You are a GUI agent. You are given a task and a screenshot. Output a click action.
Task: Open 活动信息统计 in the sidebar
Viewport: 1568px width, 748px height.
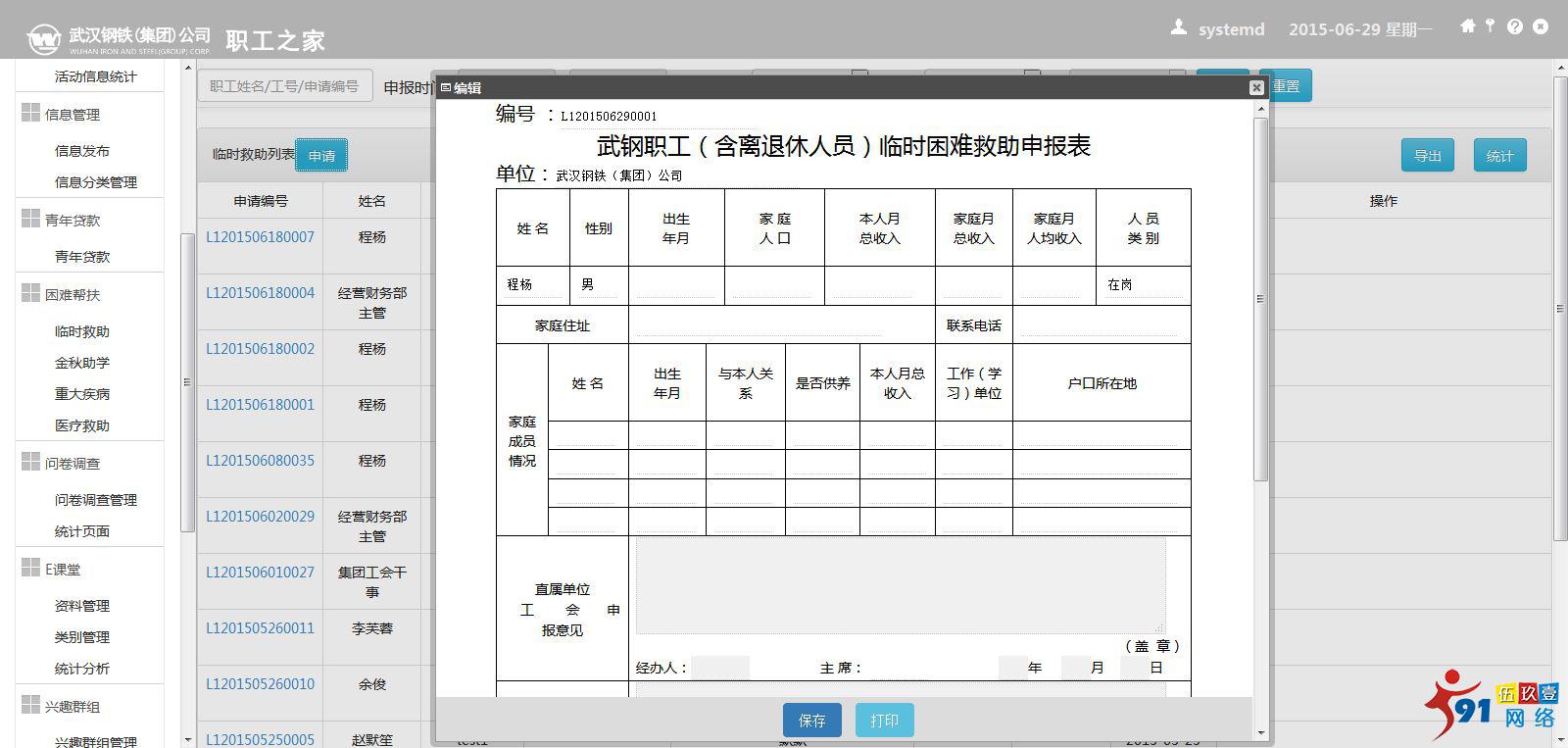click(95, 76)
